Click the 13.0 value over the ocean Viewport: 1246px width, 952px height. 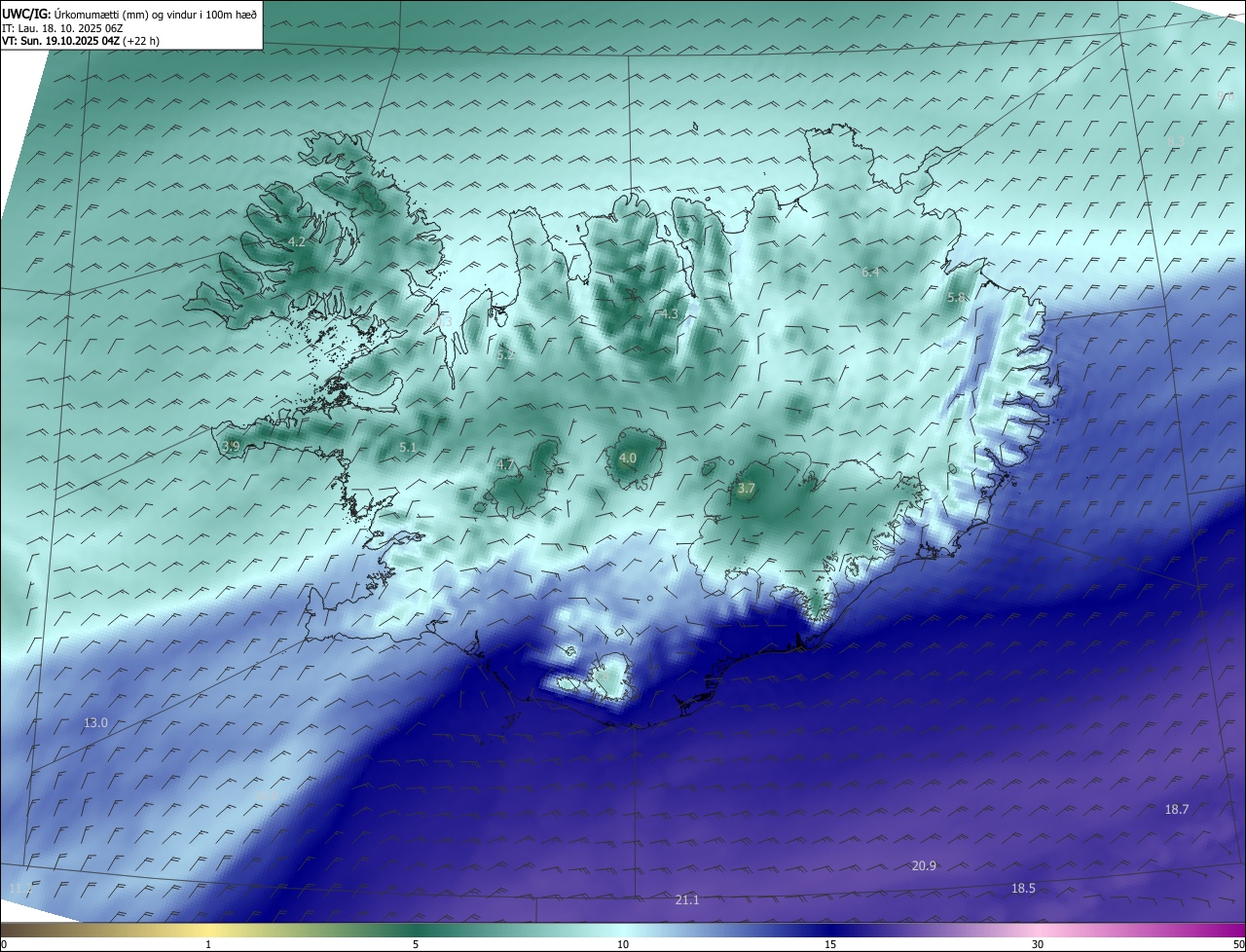coord(95,722)
